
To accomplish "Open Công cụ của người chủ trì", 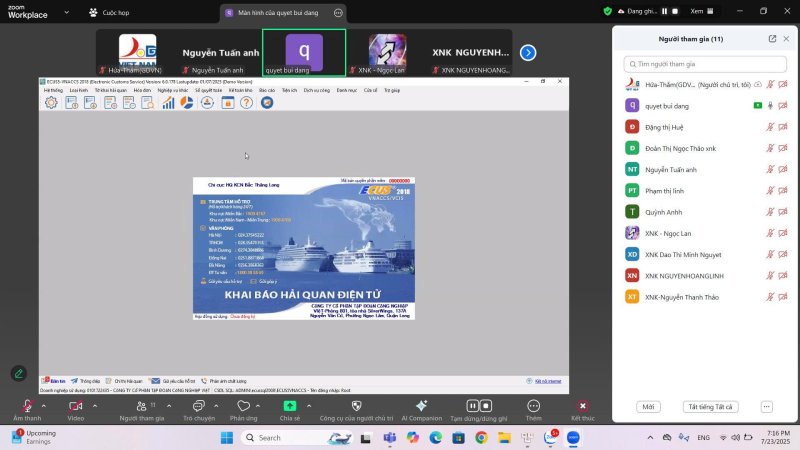I will 357,406.
